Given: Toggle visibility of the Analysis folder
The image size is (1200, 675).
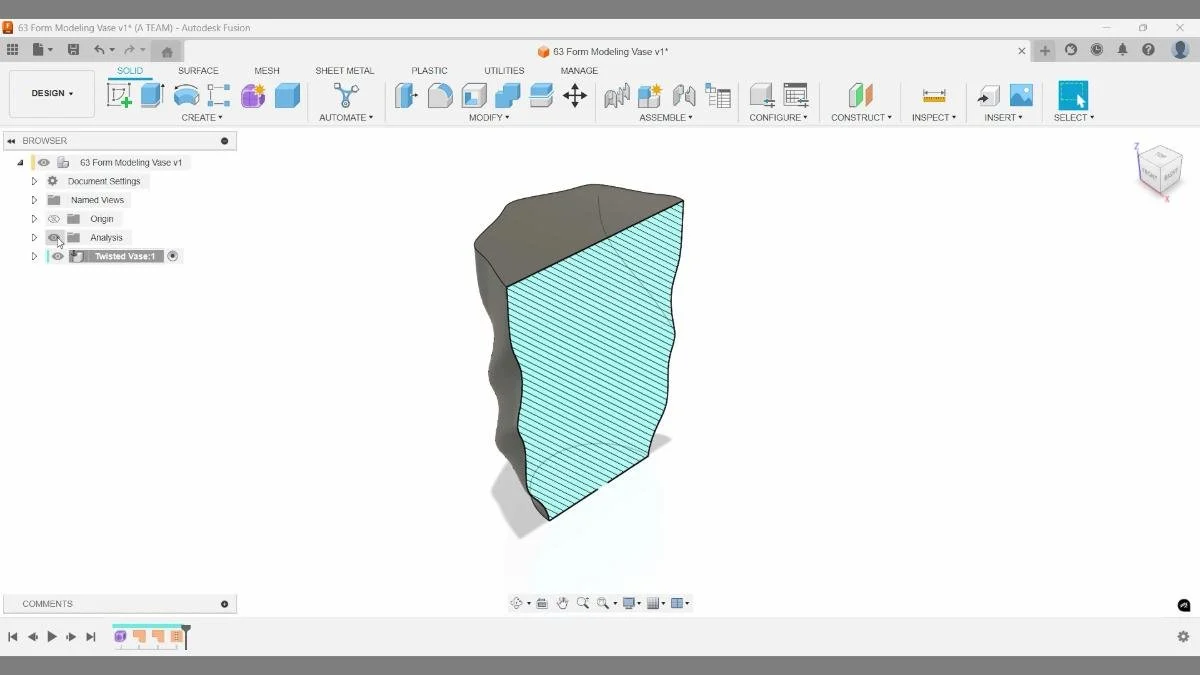Looking at the screenshot, I should point(55,237).
